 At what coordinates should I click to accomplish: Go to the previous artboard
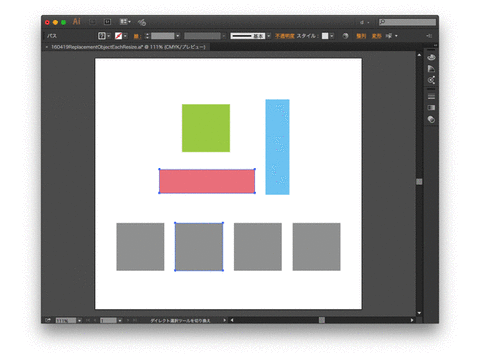click(95, 320)
